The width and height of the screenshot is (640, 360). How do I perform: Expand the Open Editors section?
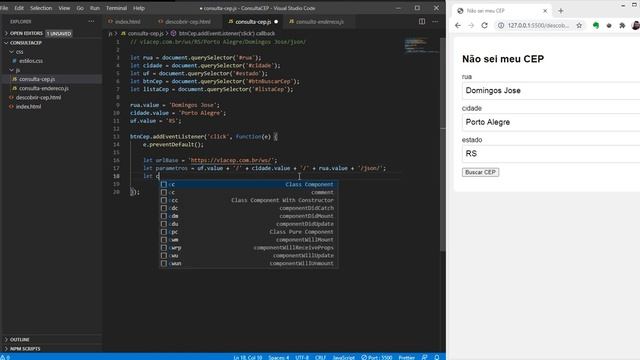point(26,33)
